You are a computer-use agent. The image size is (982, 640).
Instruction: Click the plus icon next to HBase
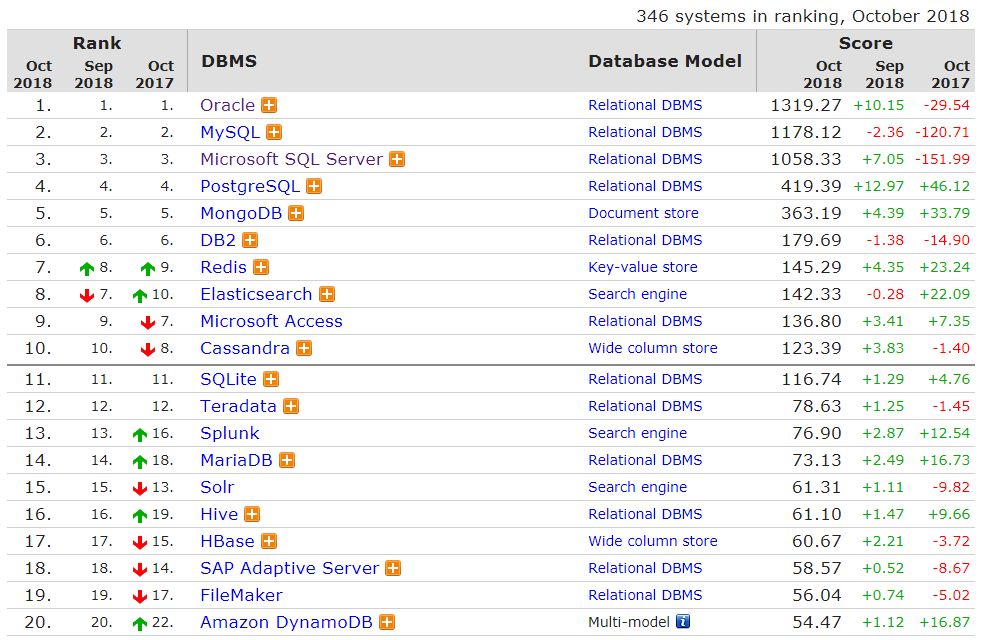(x=269, y=541)
